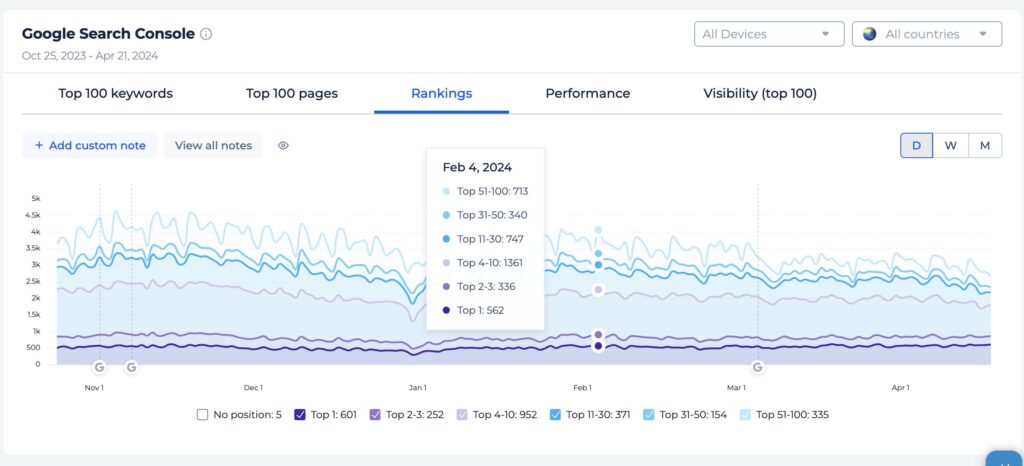Open the All Devices dropdown

769,34
